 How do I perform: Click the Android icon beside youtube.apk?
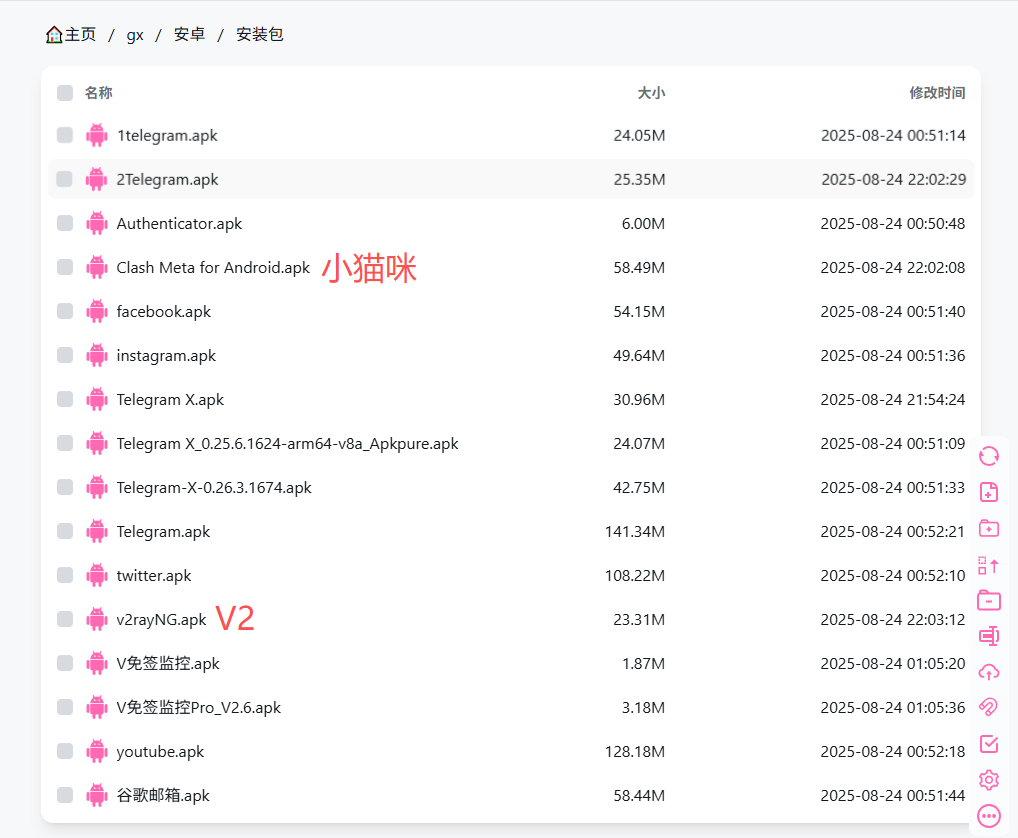pos(97,752)
